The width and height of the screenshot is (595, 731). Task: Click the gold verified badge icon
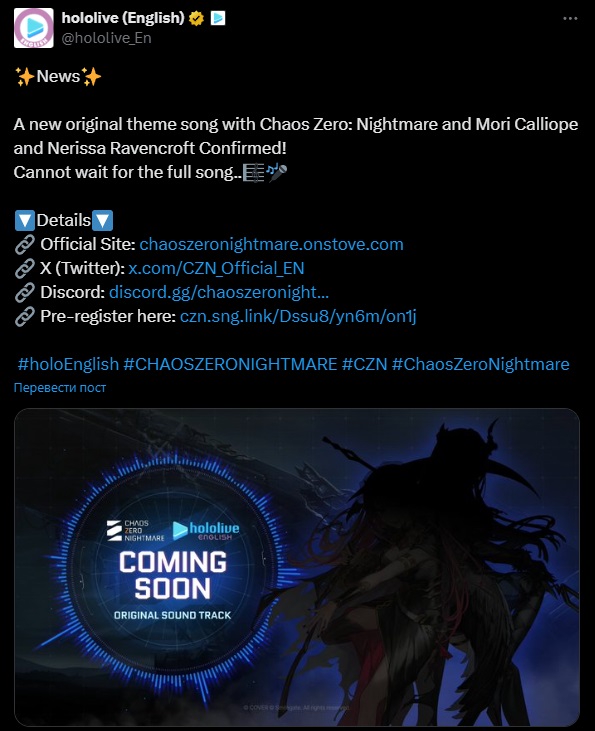pyautogui.click(x=196, y=18)
